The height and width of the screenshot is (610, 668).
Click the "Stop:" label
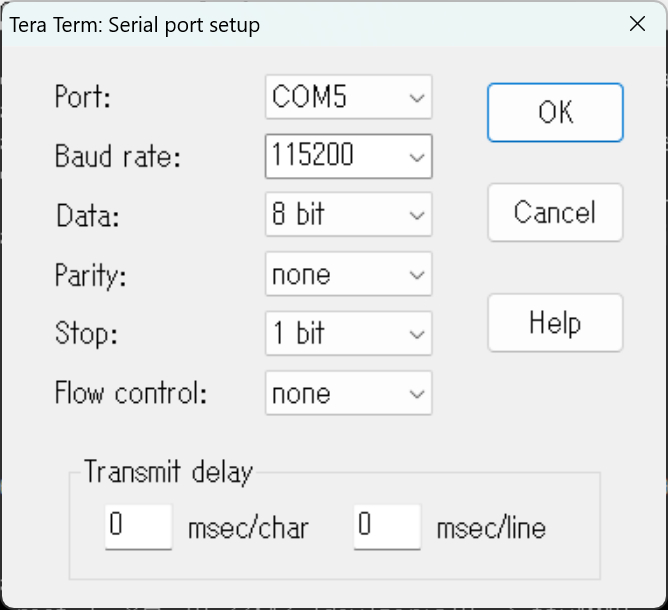pos(86,334)
